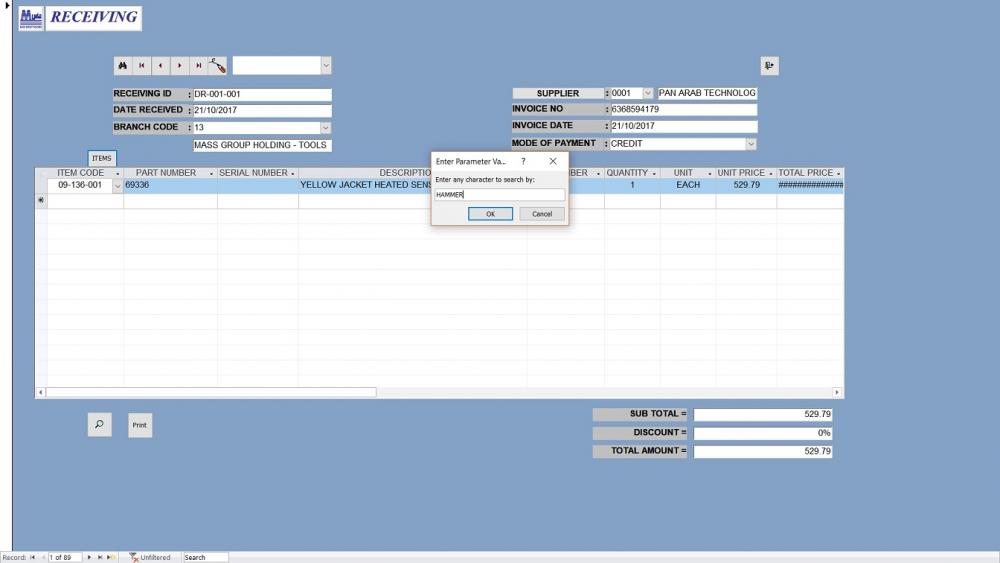Image resolution: width=1000 pixels, height=563 pixels.
Task: Click the grid scrollbar left arrow
Action: [x=41, y=392]
